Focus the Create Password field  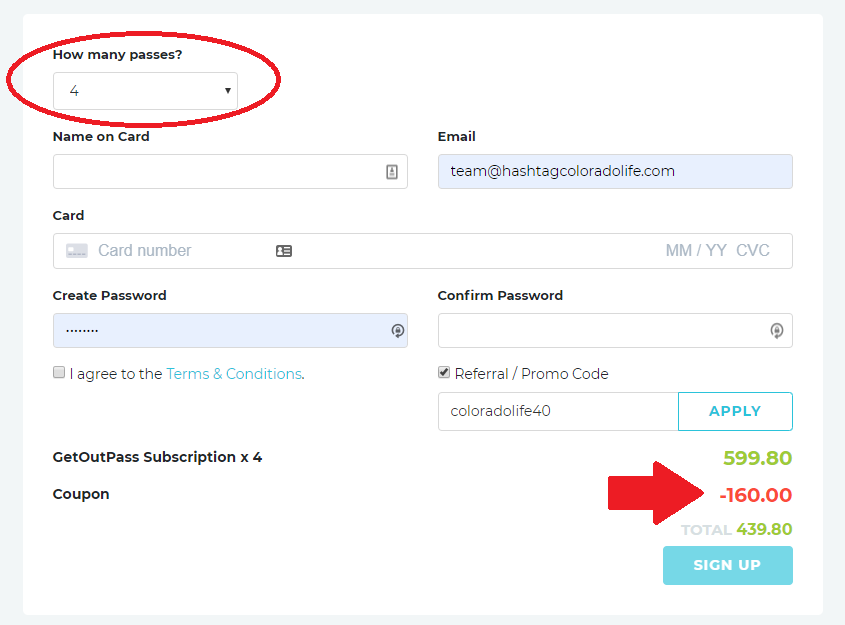tap(230, 330)
